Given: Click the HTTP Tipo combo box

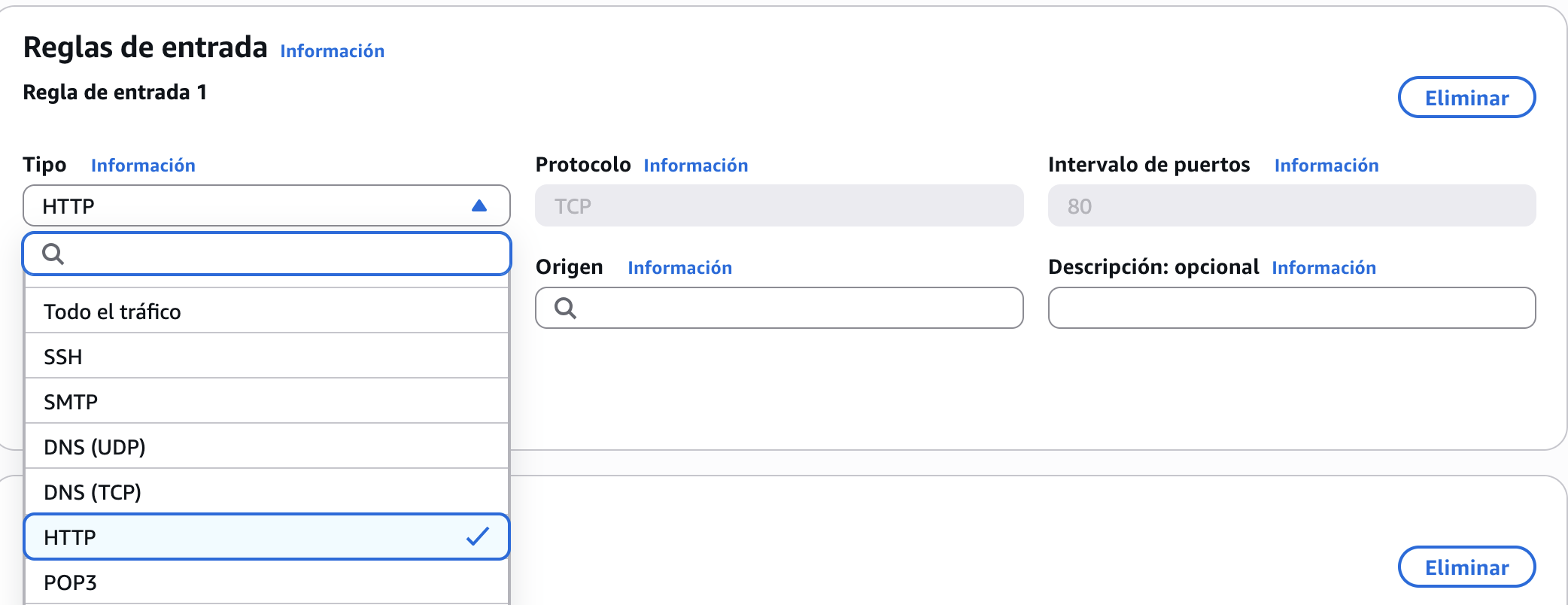Looking at the screenshot, I should click(248, 206).
